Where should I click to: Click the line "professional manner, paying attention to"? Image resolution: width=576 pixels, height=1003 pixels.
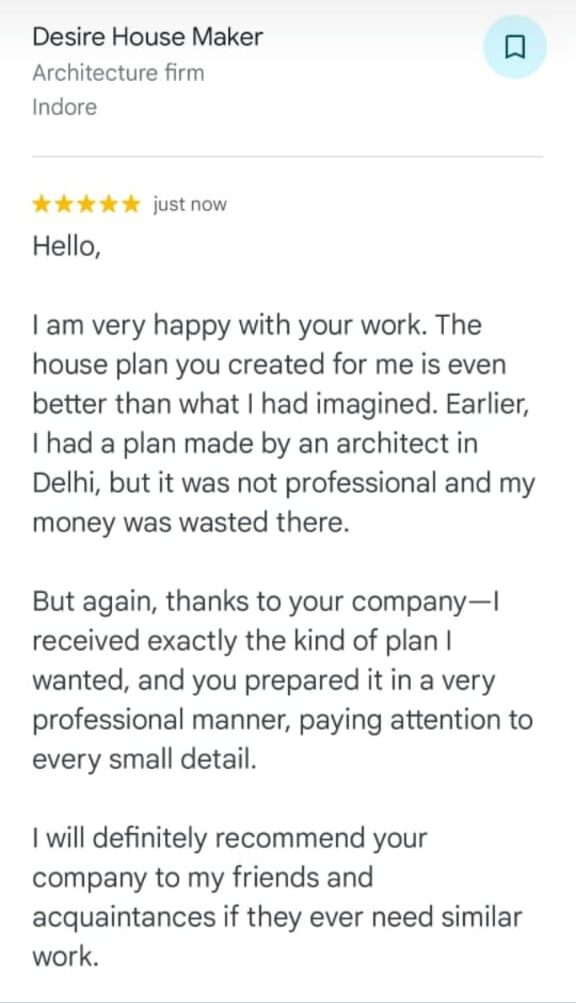point(283,721)
